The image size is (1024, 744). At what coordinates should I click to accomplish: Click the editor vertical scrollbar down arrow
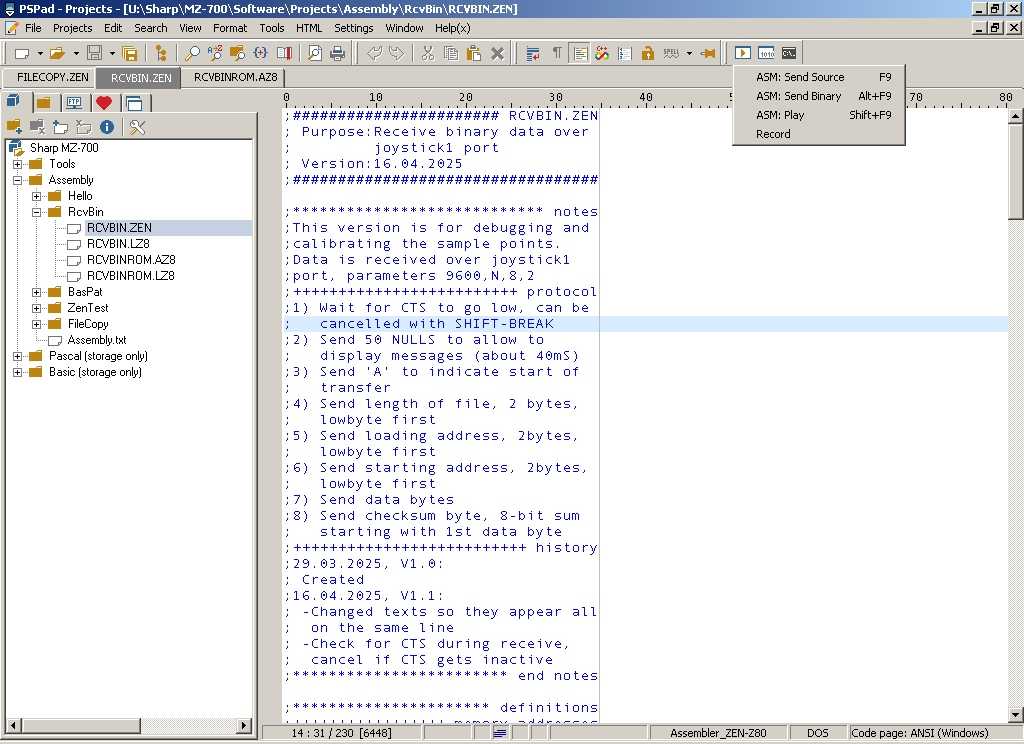pos(1015,715)
